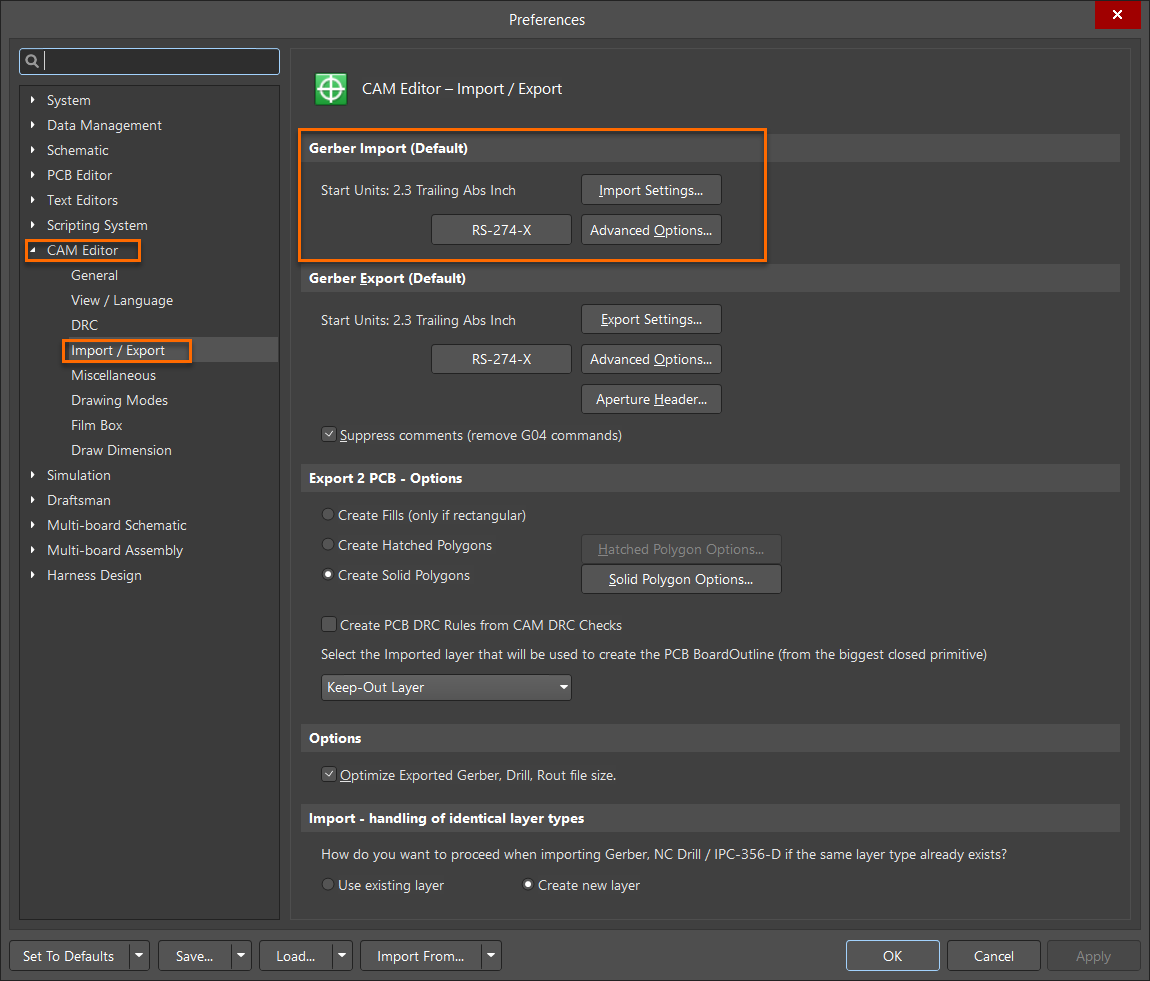Open Draw Dimension preferences page
This screenshot has height=981, width=1150.
point(121,450)
